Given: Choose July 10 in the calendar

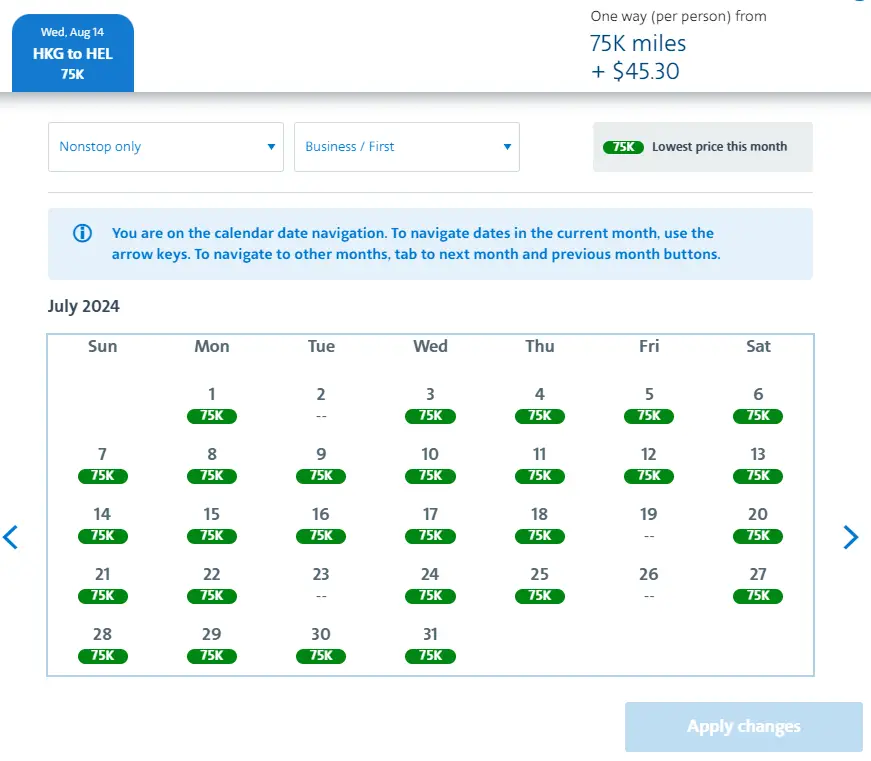Looking at the screenshot, I should (x=430, y=464).
